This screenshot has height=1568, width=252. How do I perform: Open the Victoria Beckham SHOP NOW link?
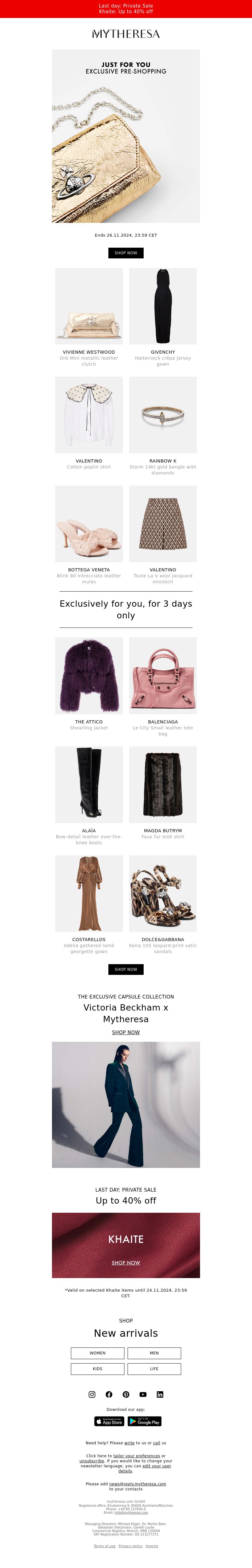coord(126,1032)
